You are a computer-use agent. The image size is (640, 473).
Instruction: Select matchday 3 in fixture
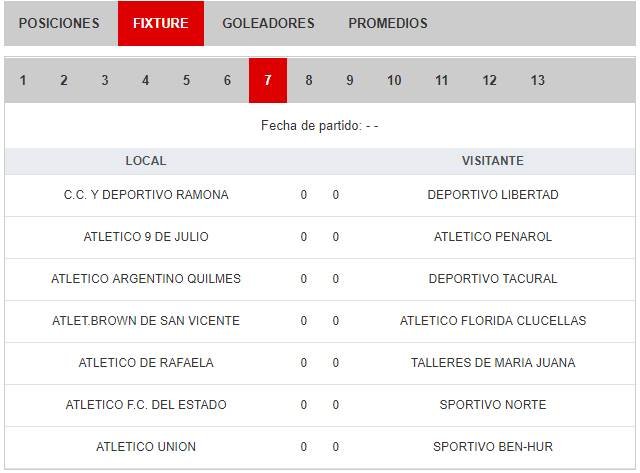click(104, 80)
